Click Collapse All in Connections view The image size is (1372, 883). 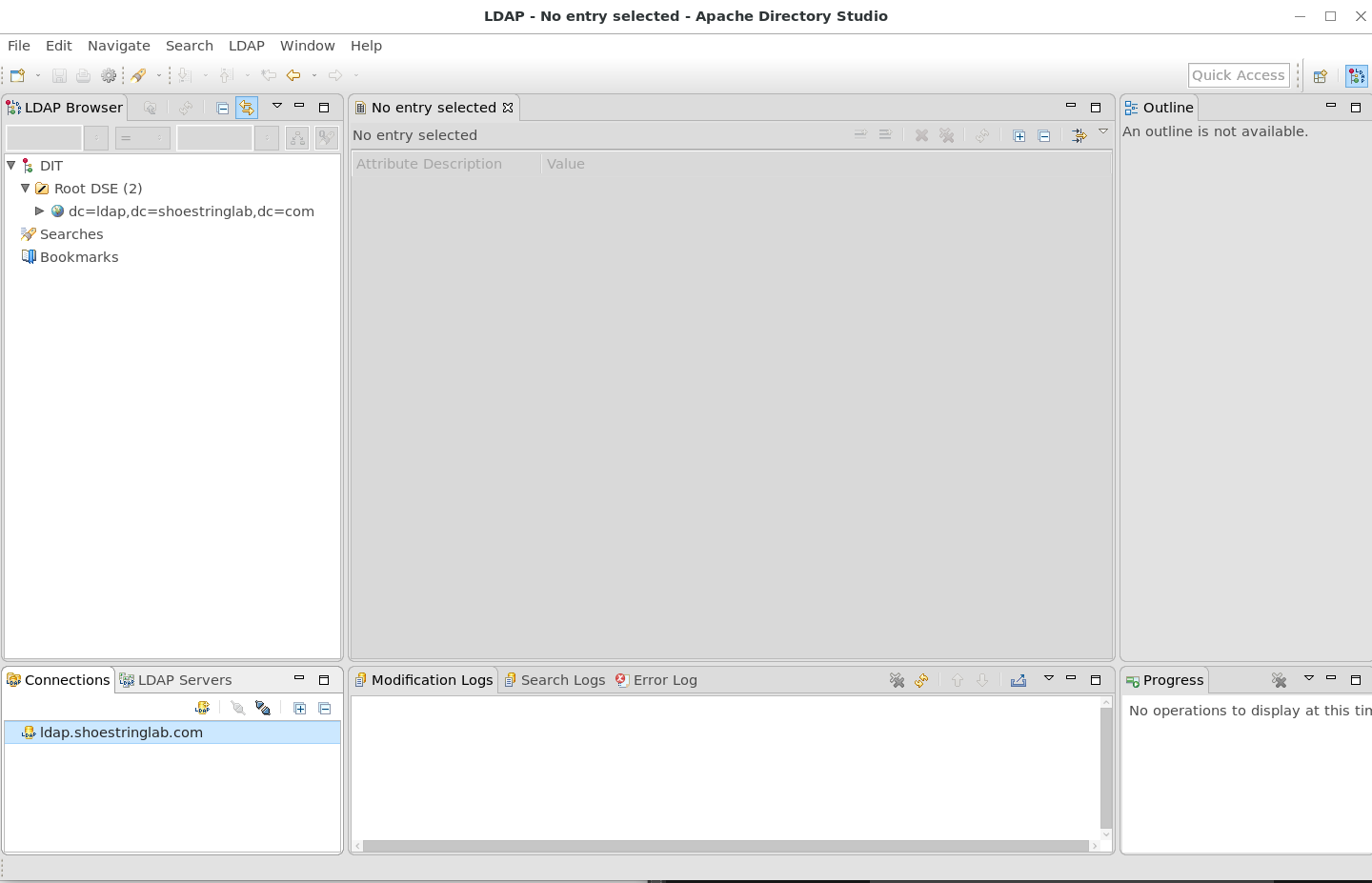(x=325, y=708)
